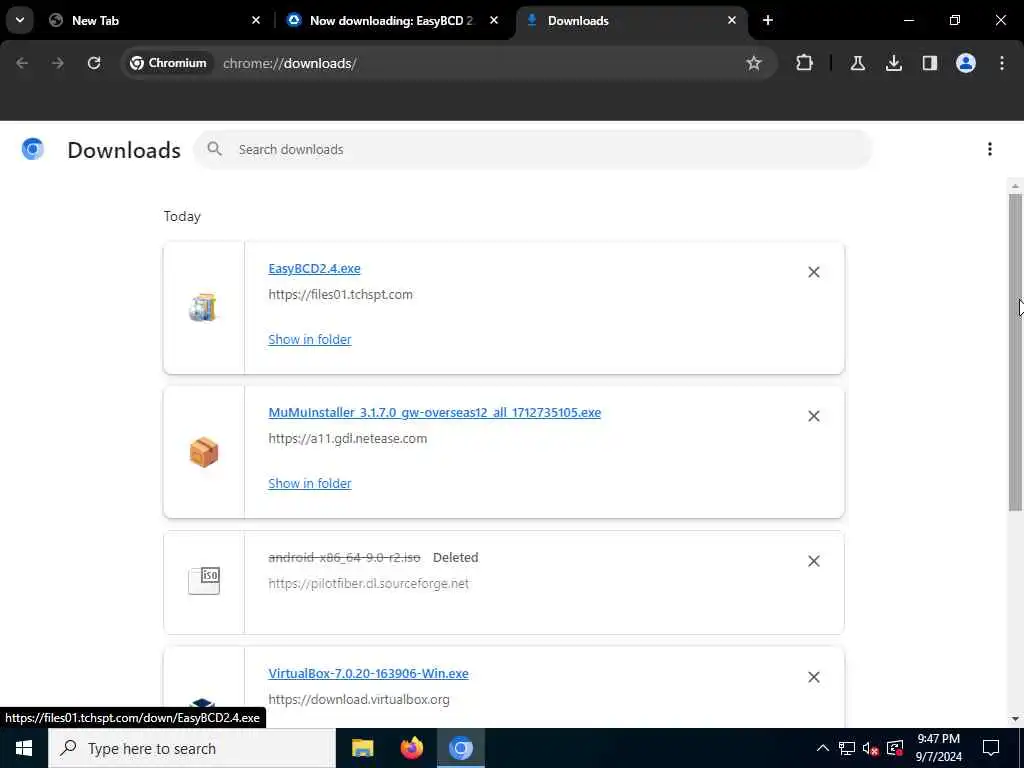Click https://pilotfiber.dl.sourceforge.net source text

tap(368, 584)
